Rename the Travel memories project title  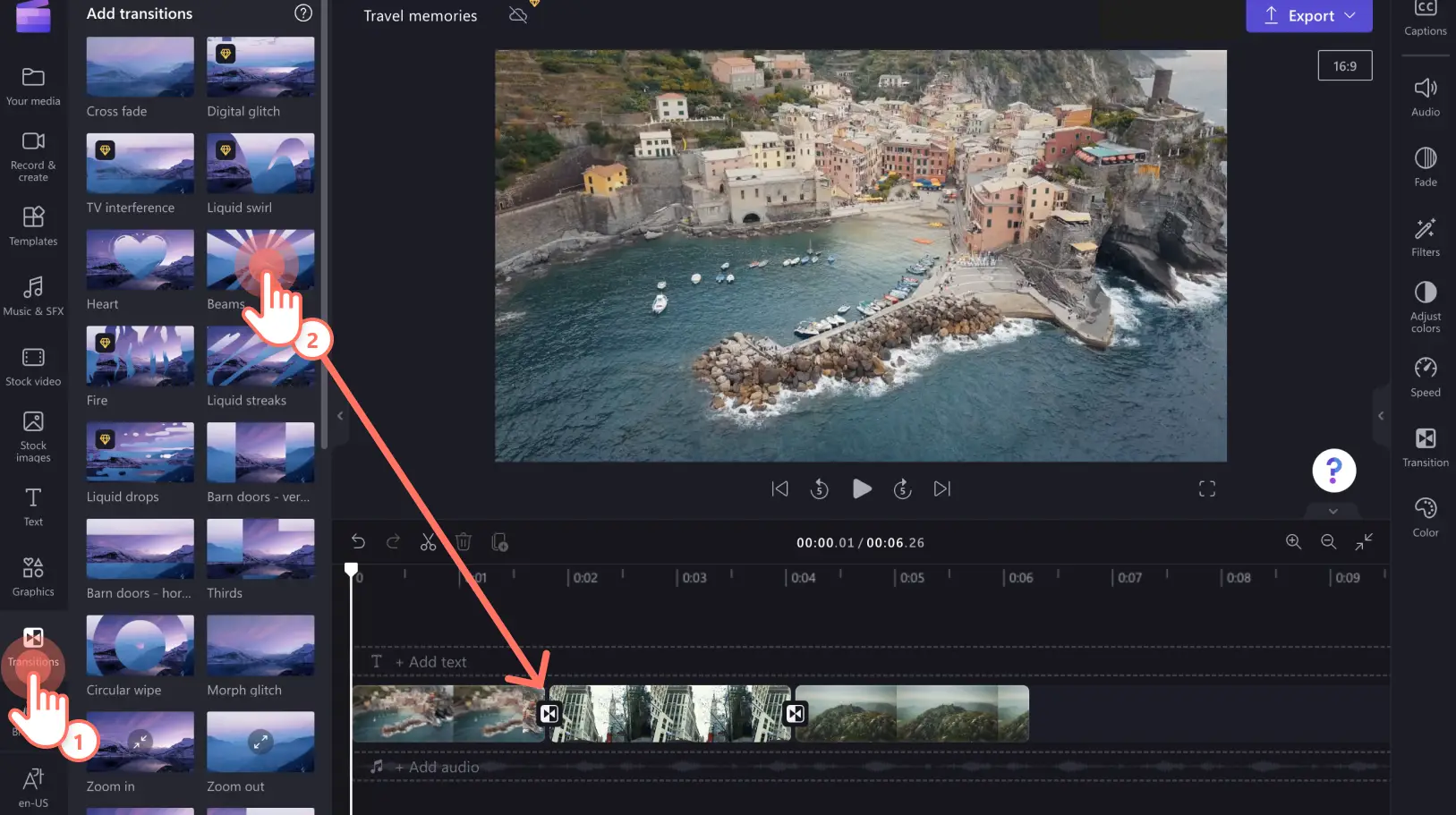[421, 15]
